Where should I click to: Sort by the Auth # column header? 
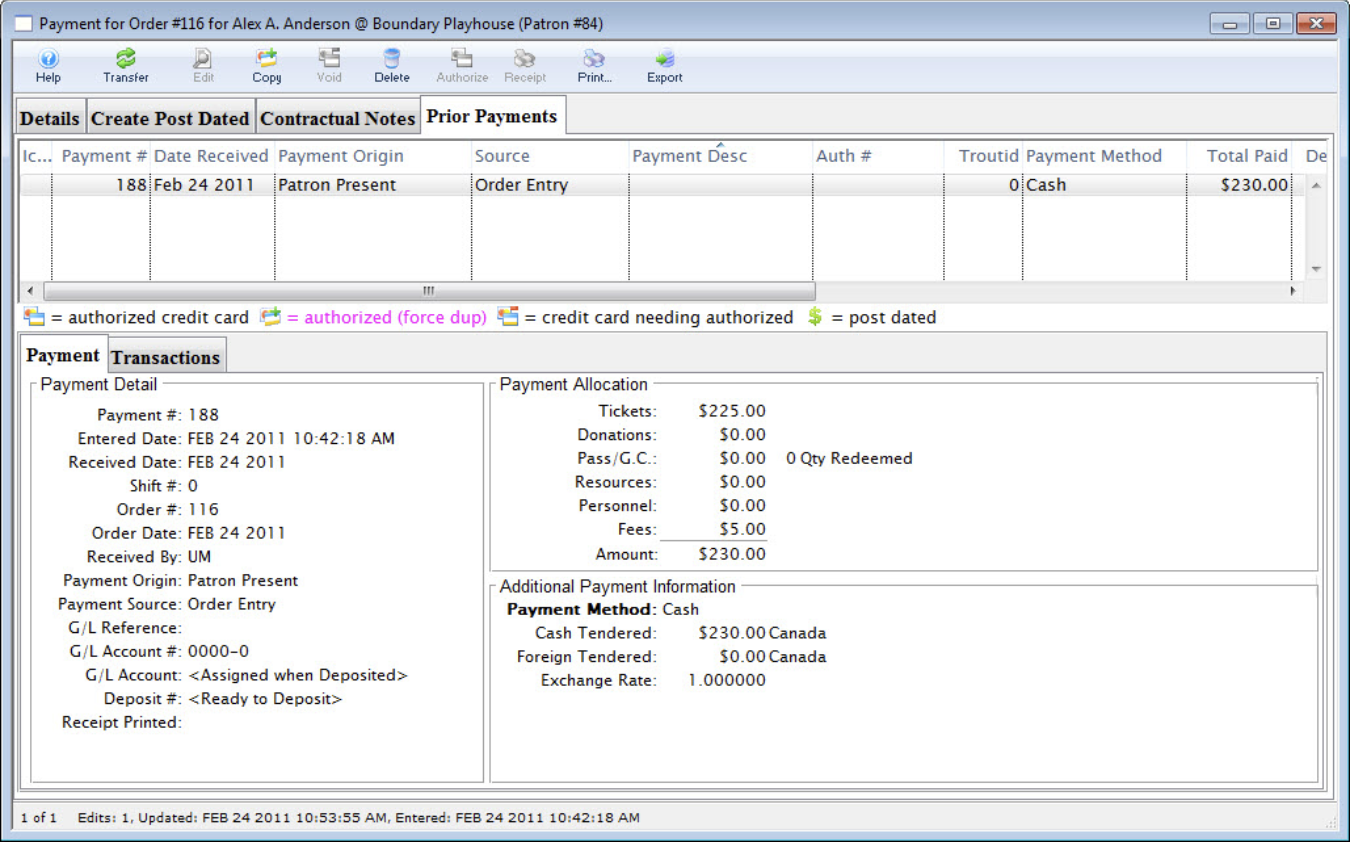point(877,156)
